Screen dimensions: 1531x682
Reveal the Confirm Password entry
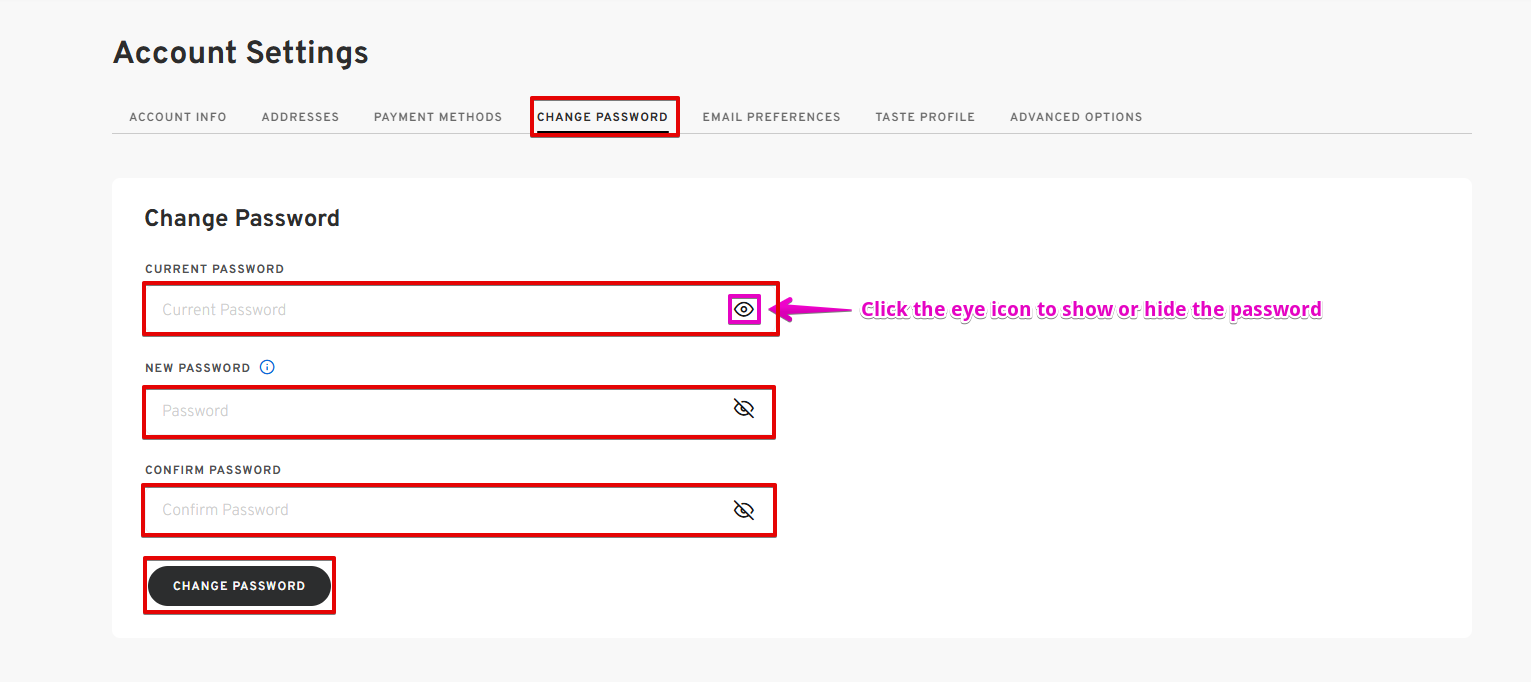tap(743, 510)
